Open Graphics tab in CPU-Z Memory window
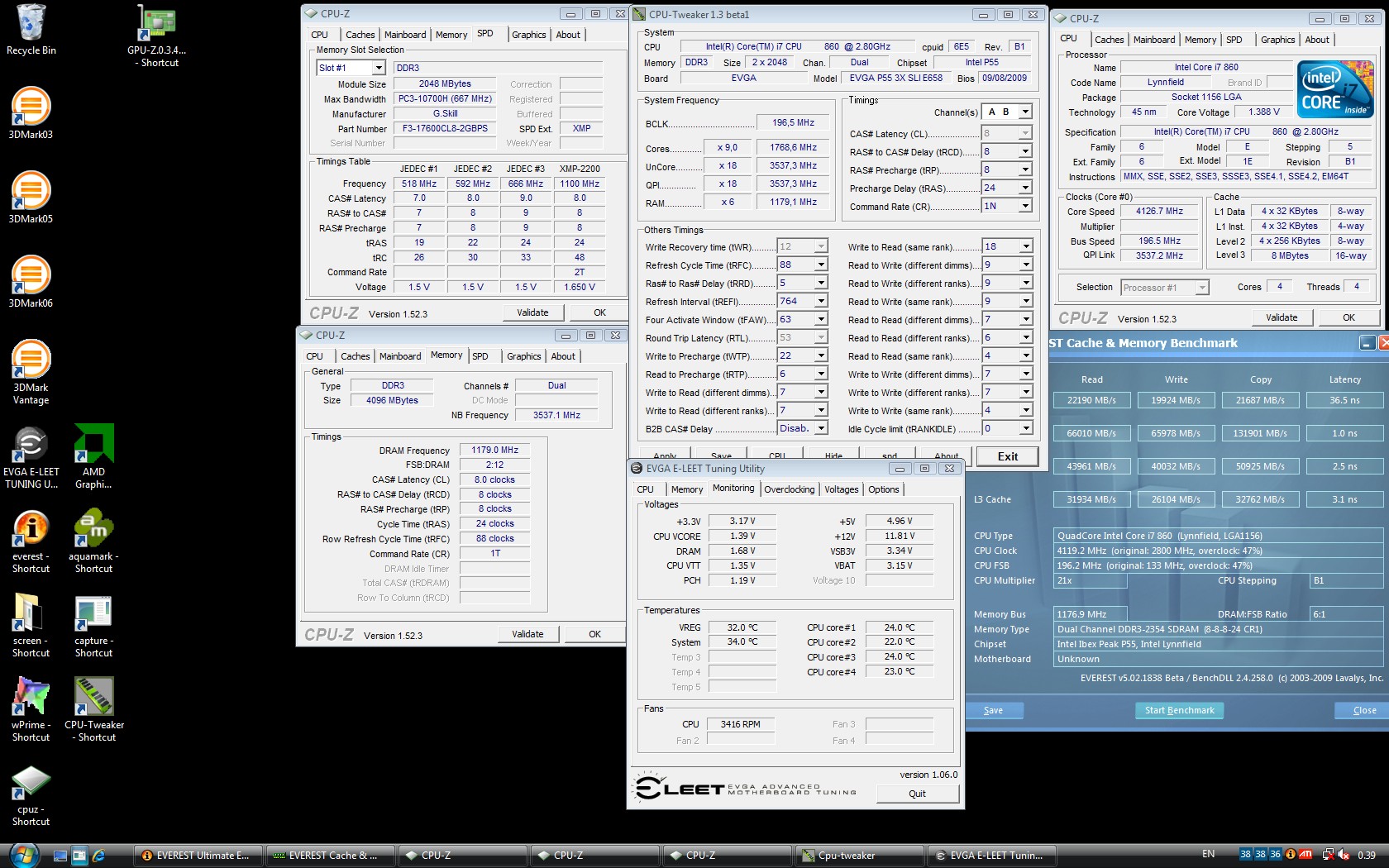 click(x=524, y=356)
